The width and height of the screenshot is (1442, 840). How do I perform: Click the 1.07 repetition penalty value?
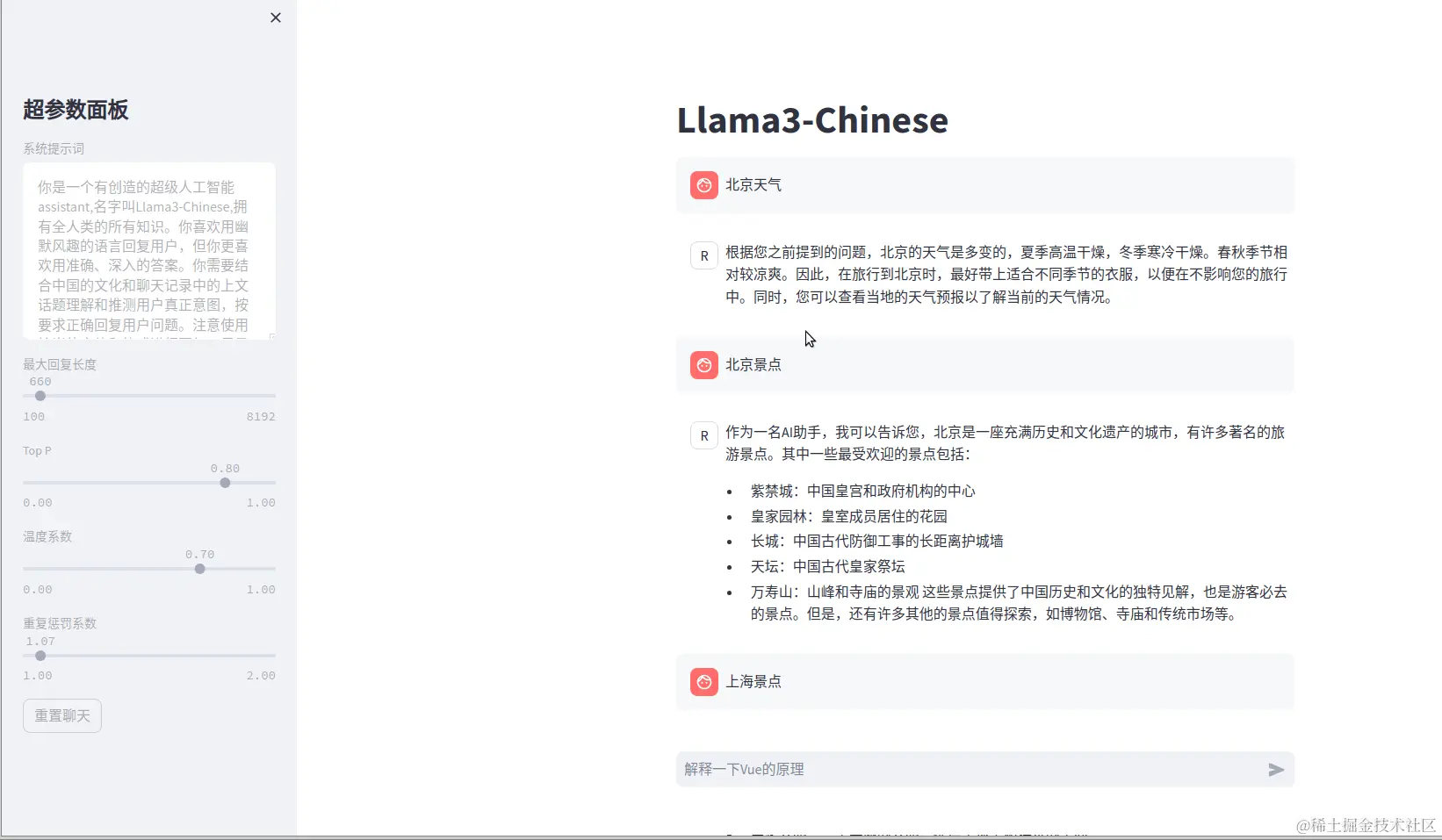coord(40,642)
